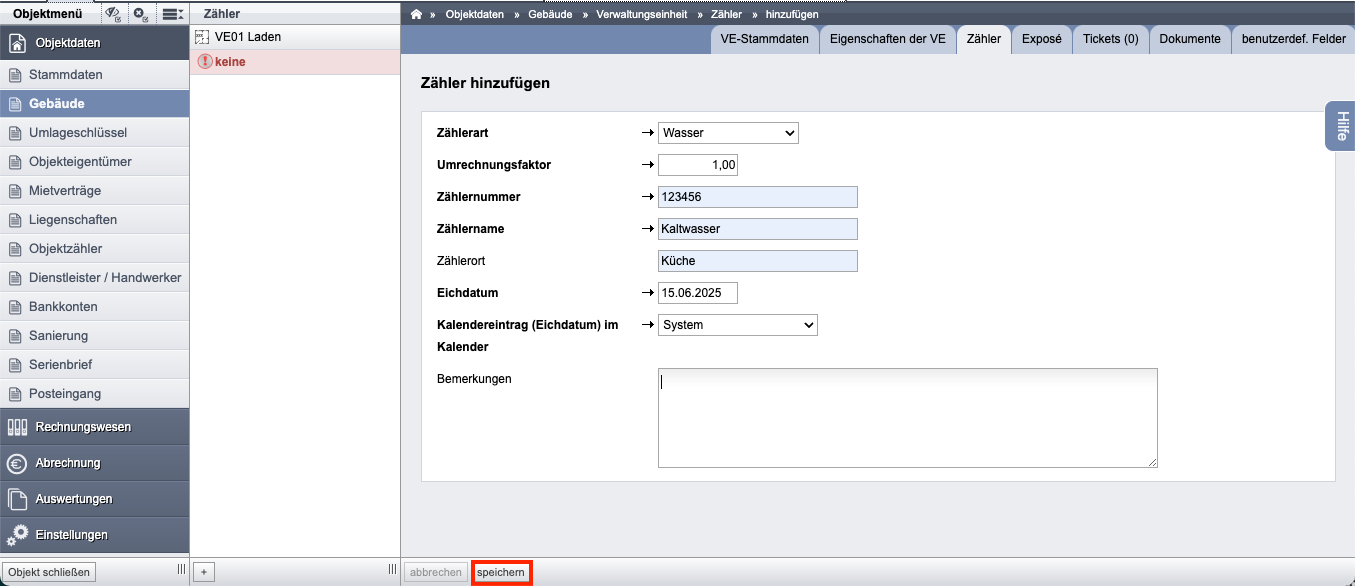Select the VE01 Laden unit entry
Image resolution: width=1355 pixels, height=586 pixels.
pyautogui.click(x=295, y=37)
